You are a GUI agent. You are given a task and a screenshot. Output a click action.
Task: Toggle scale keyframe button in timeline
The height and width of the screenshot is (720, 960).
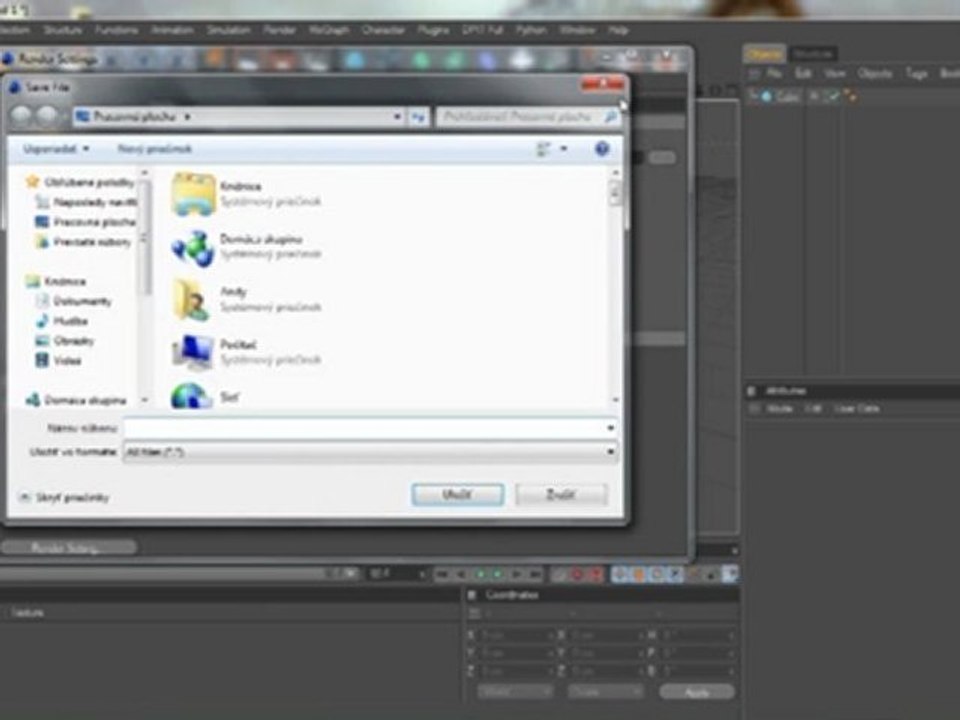[x=639, y=574]
